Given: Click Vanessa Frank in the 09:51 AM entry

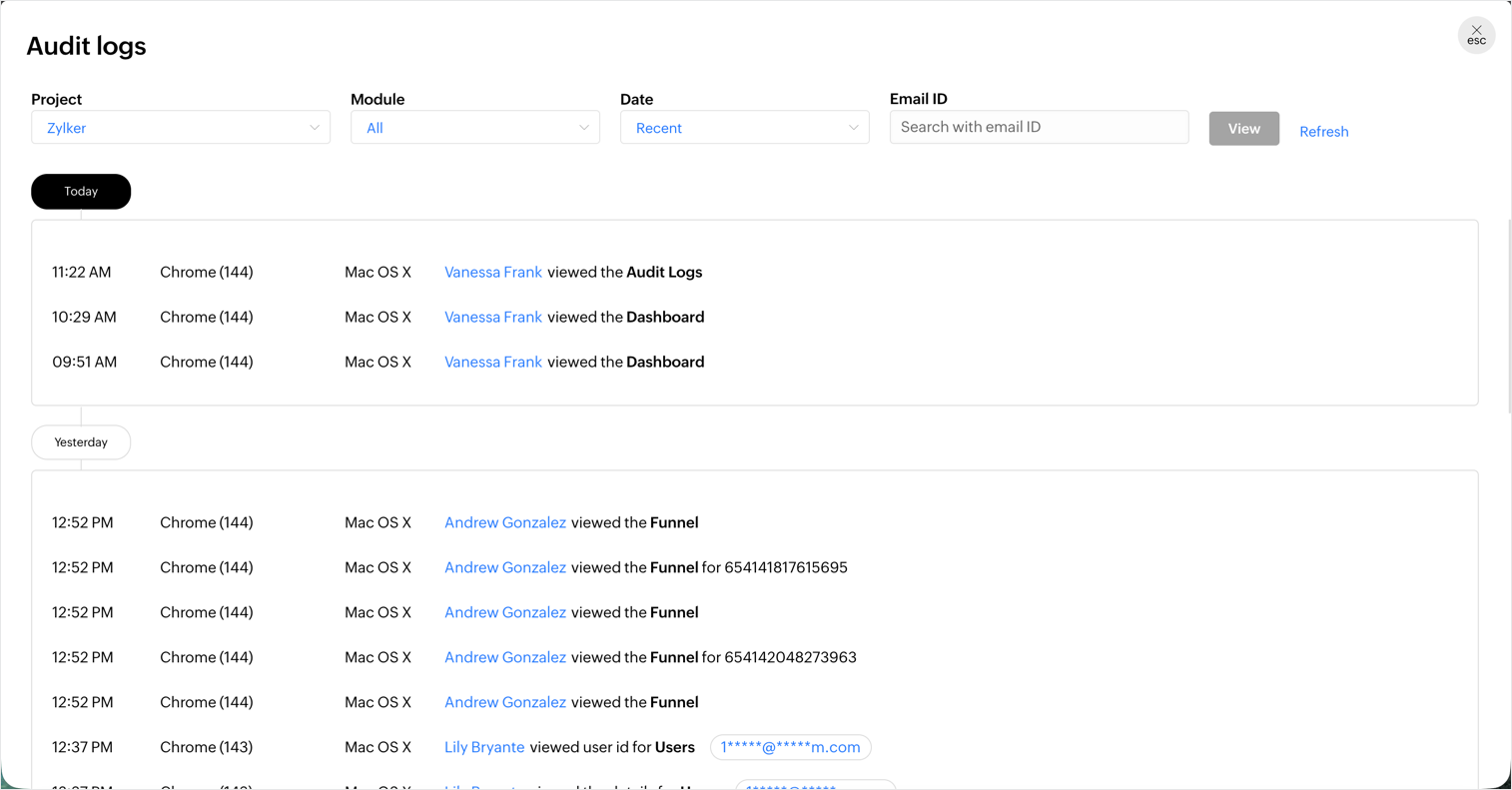Looking at the screenshot, I should [x=493, y=363].
